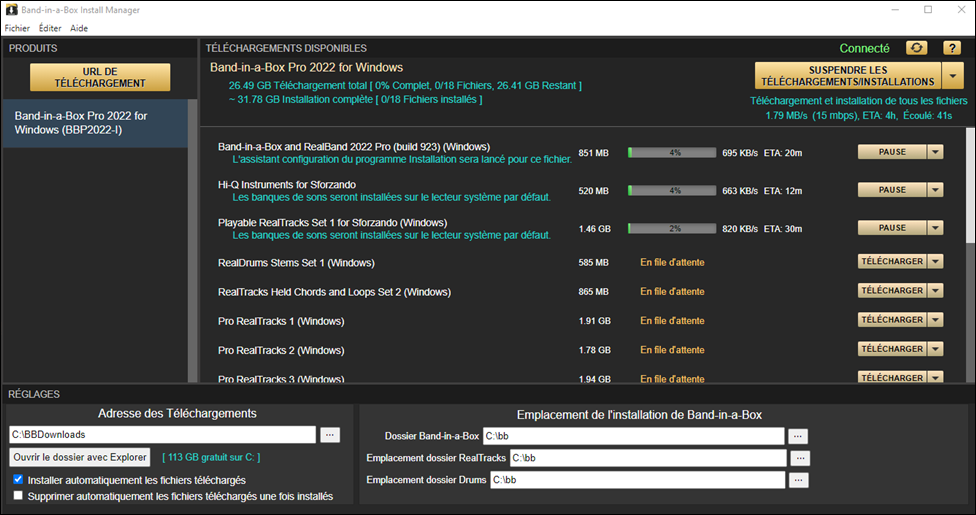Open dropdown arrow for Playable RealTracks Set 1 Pause

pos(935,228)
